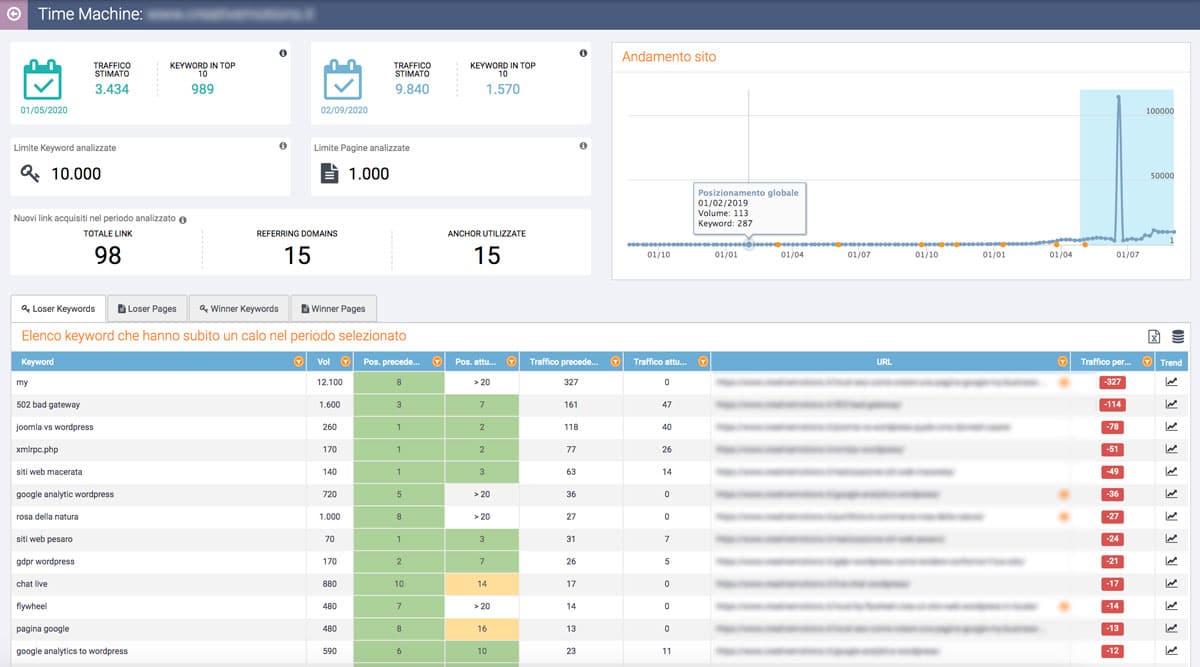Open the URL column filter dropdown

(x=1062, y=361)
